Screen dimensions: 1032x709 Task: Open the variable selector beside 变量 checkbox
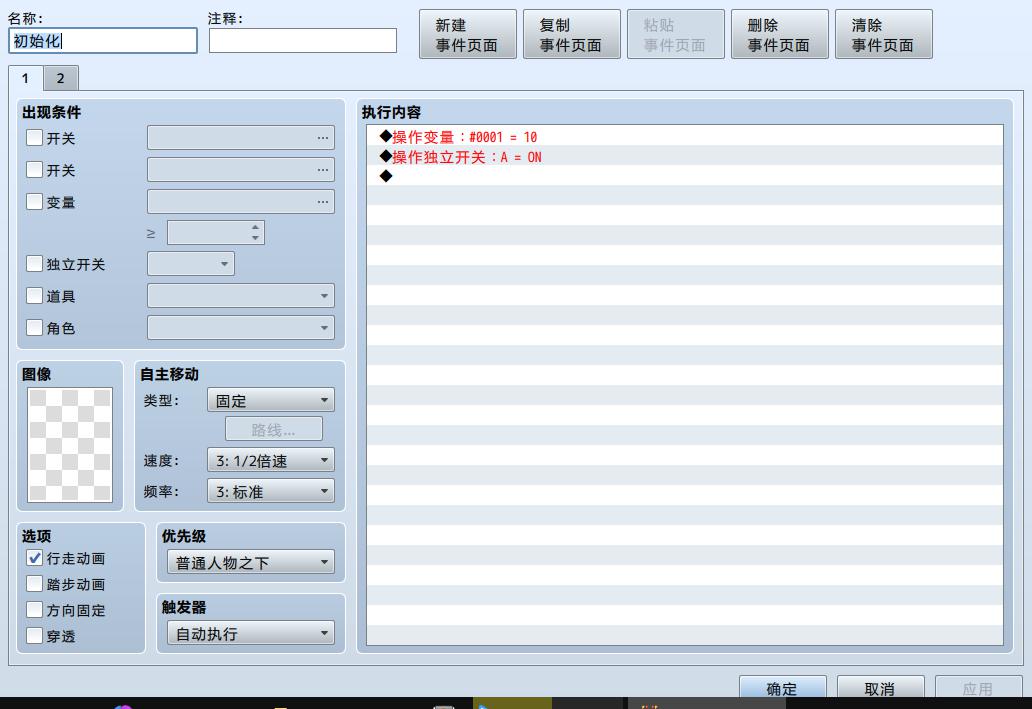pos(241,201)
